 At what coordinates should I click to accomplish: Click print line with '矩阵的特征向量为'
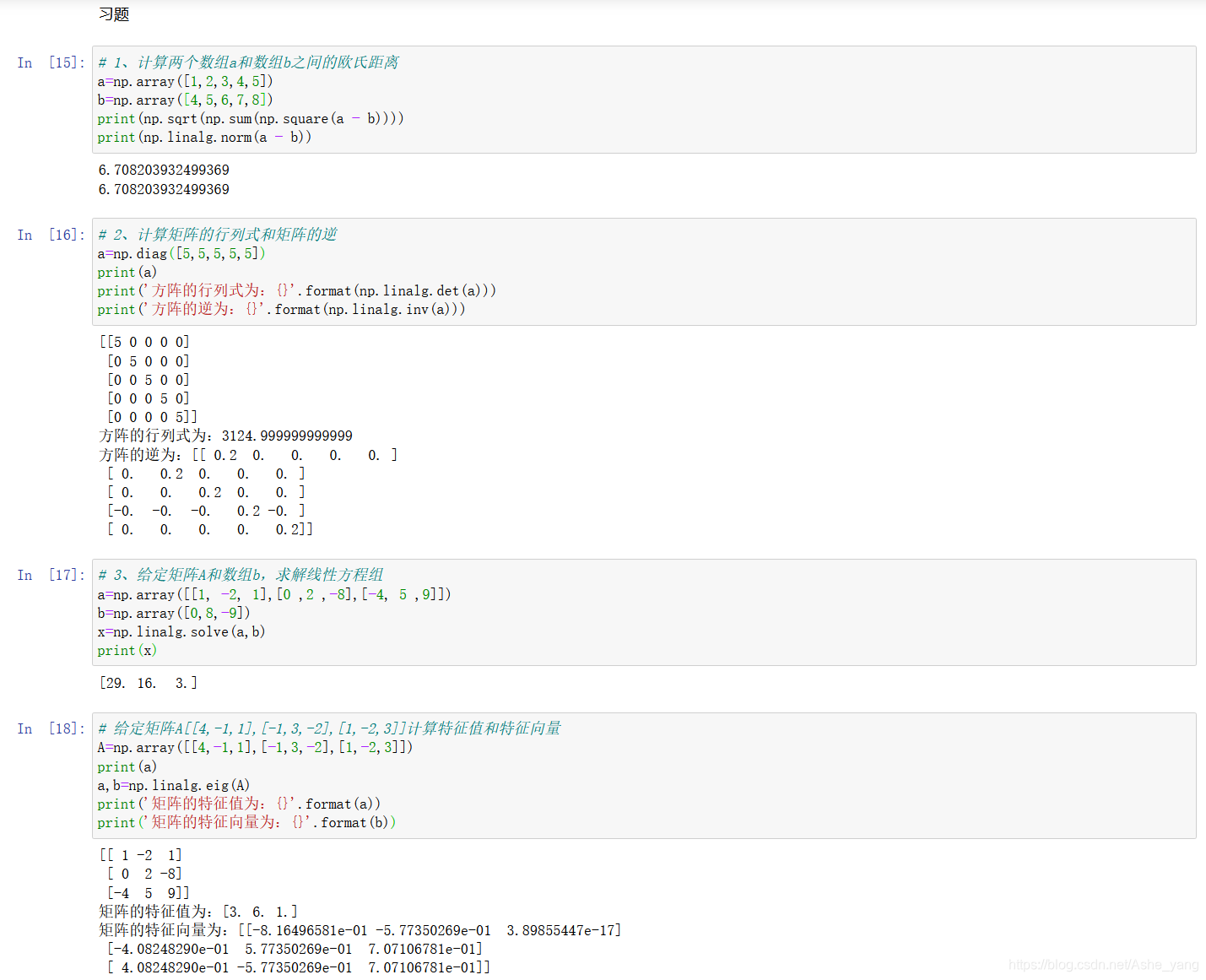click(x=246, y=823)
